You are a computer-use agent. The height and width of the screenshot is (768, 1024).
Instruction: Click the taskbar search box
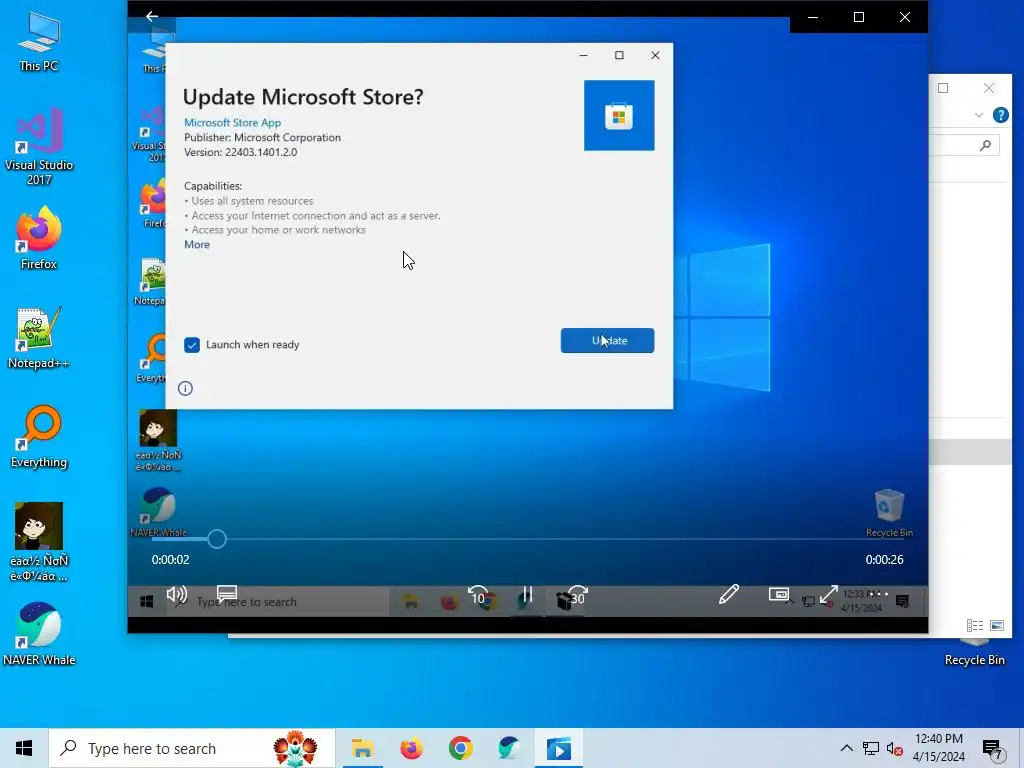pos(192,748)
